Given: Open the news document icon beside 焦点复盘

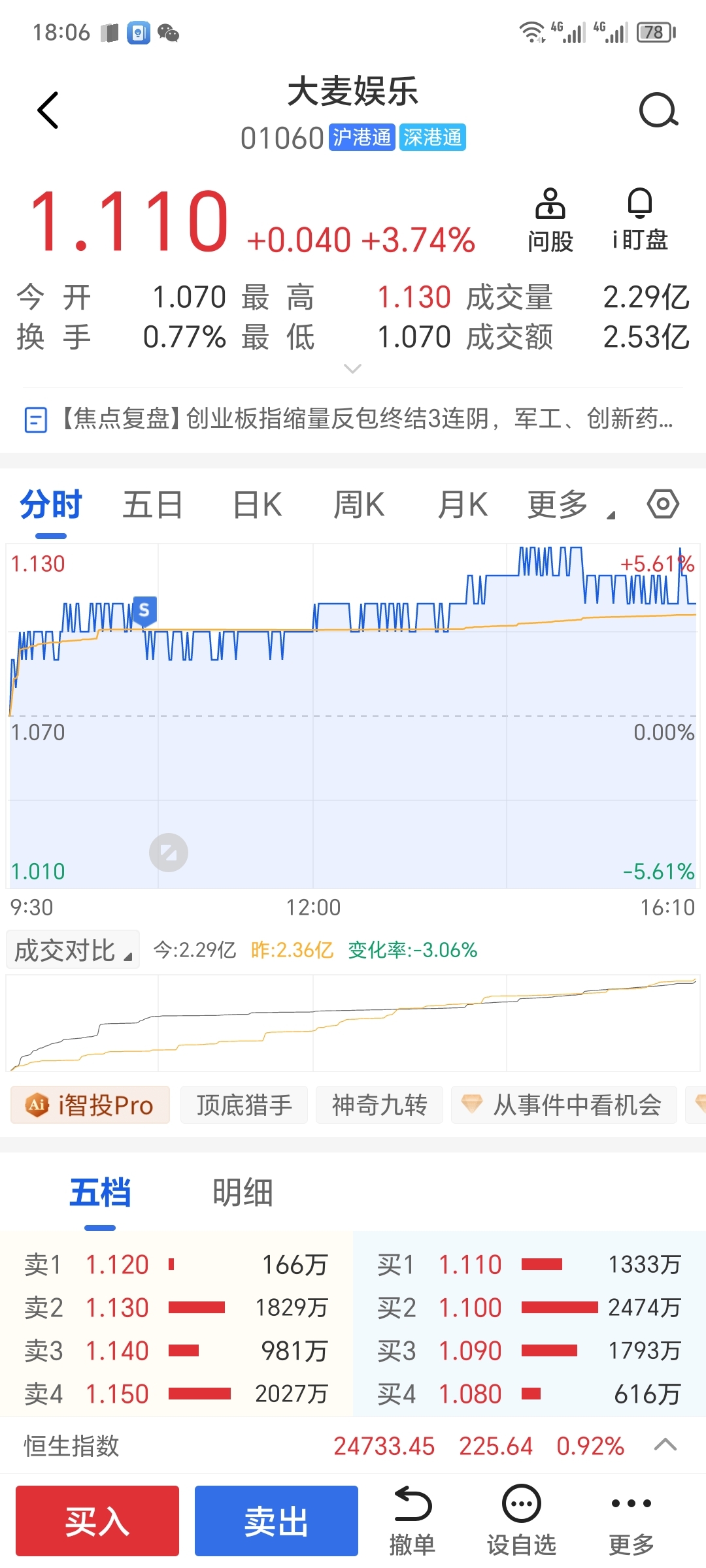Looking at the screenshot, I should [35, 419].
